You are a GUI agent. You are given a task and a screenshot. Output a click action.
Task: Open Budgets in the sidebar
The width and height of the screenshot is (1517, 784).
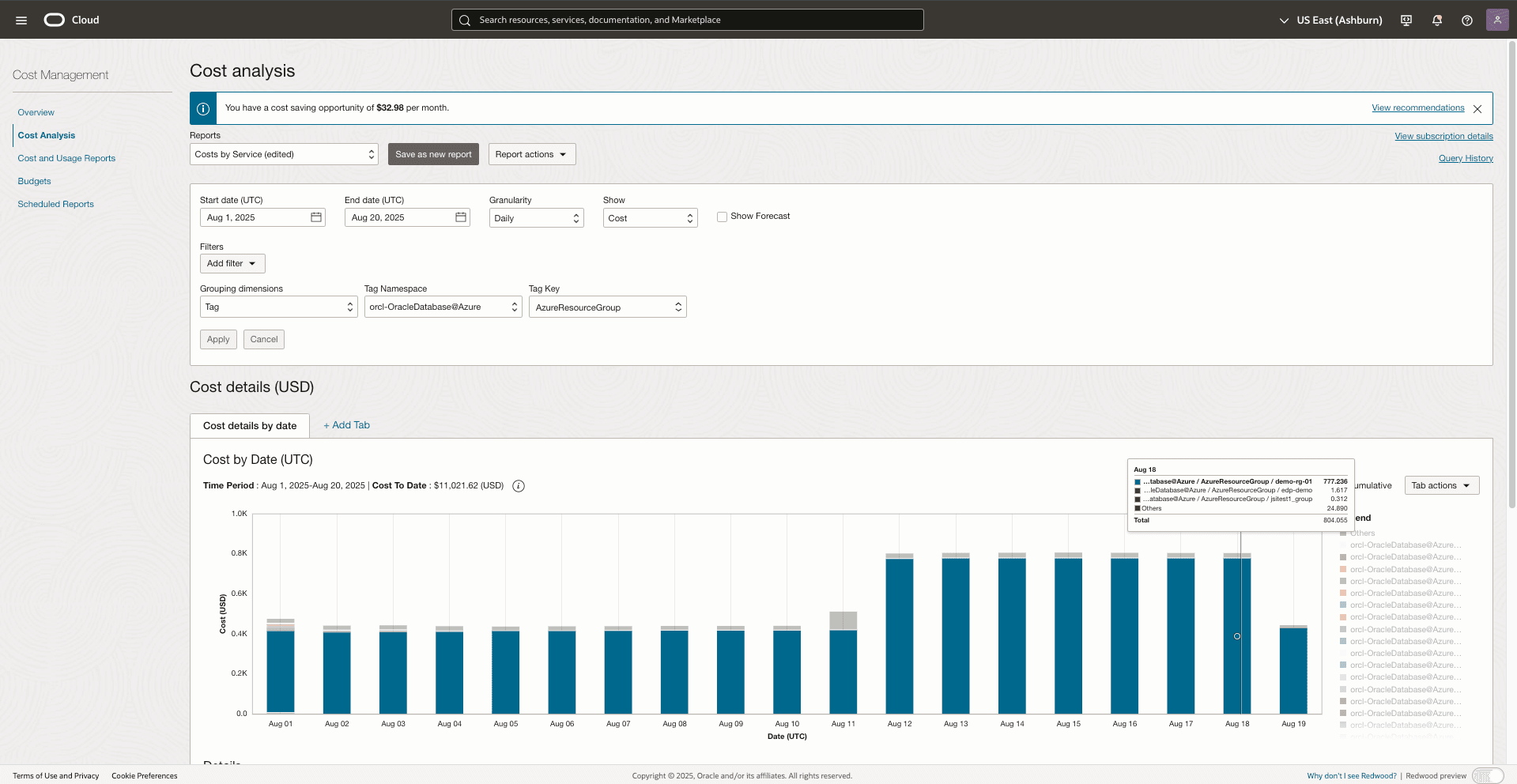coord(34,181)
